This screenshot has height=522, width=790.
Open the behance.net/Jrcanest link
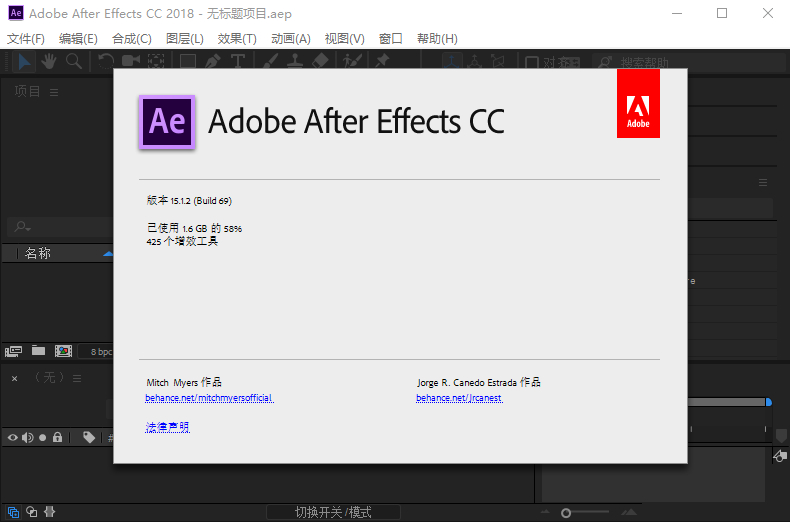459,398
